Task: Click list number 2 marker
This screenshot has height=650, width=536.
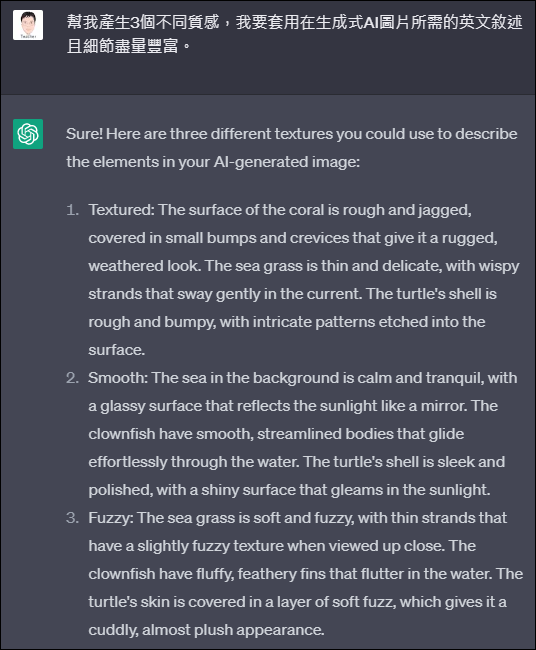Action: point(73,378)
